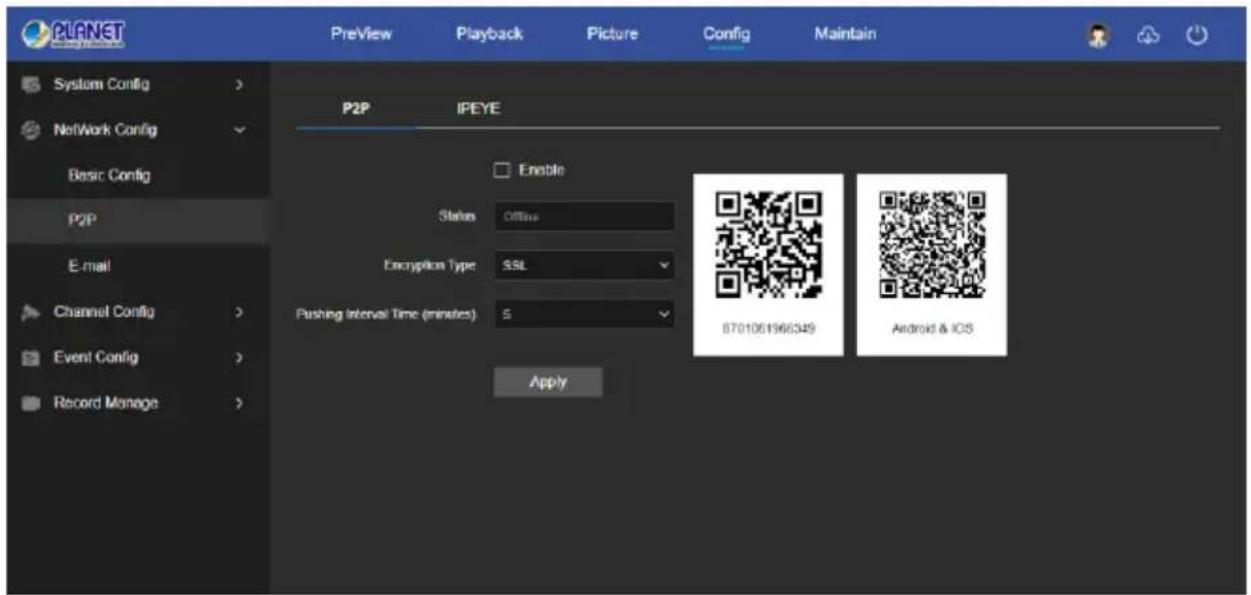The image size is (1251, 595).
Task: Open the user account icon
Action: point(1098,34)
